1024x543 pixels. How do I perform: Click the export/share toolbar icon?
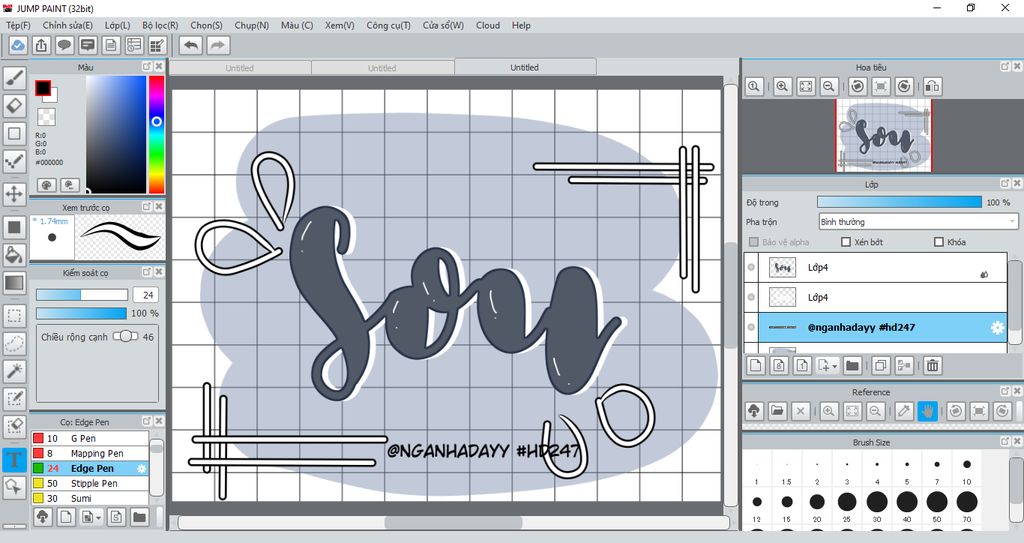(x=41, y=45)
